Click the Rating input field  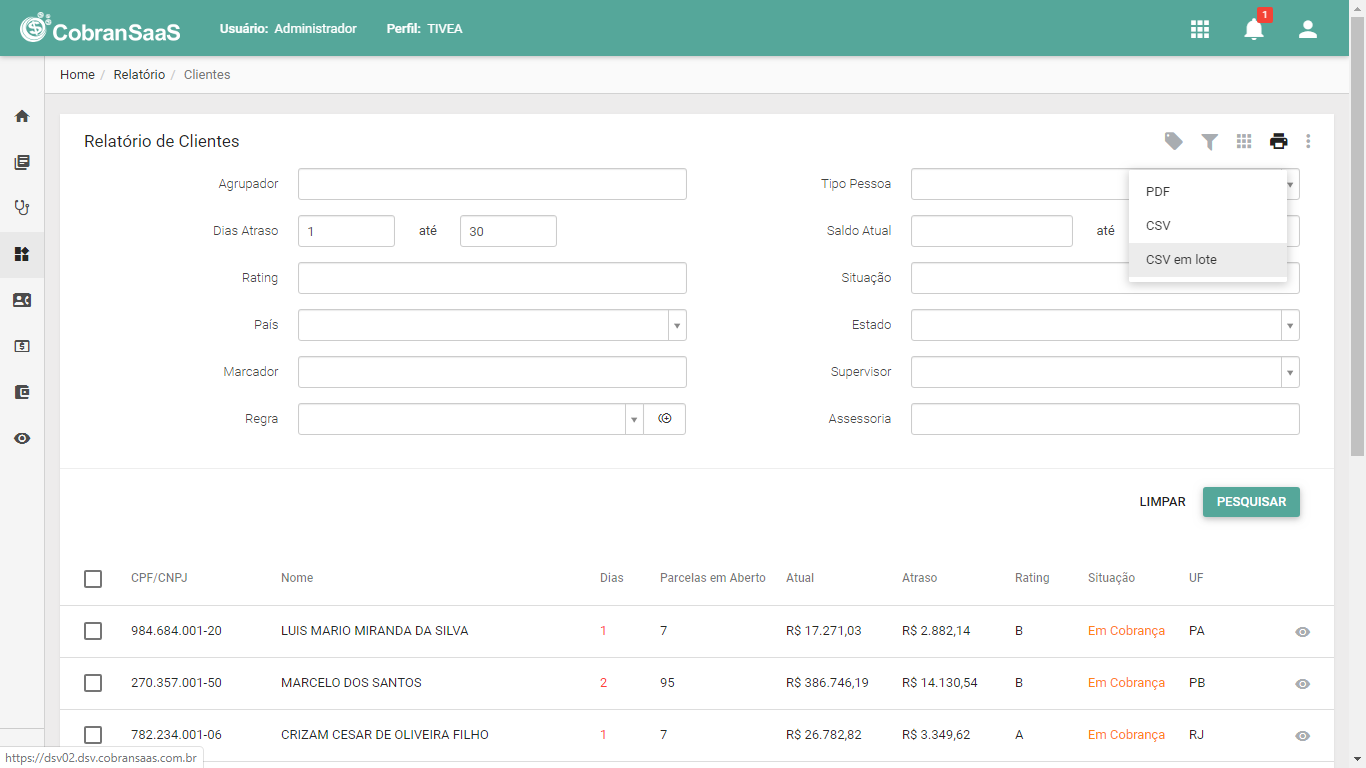[x=492, y=278]
